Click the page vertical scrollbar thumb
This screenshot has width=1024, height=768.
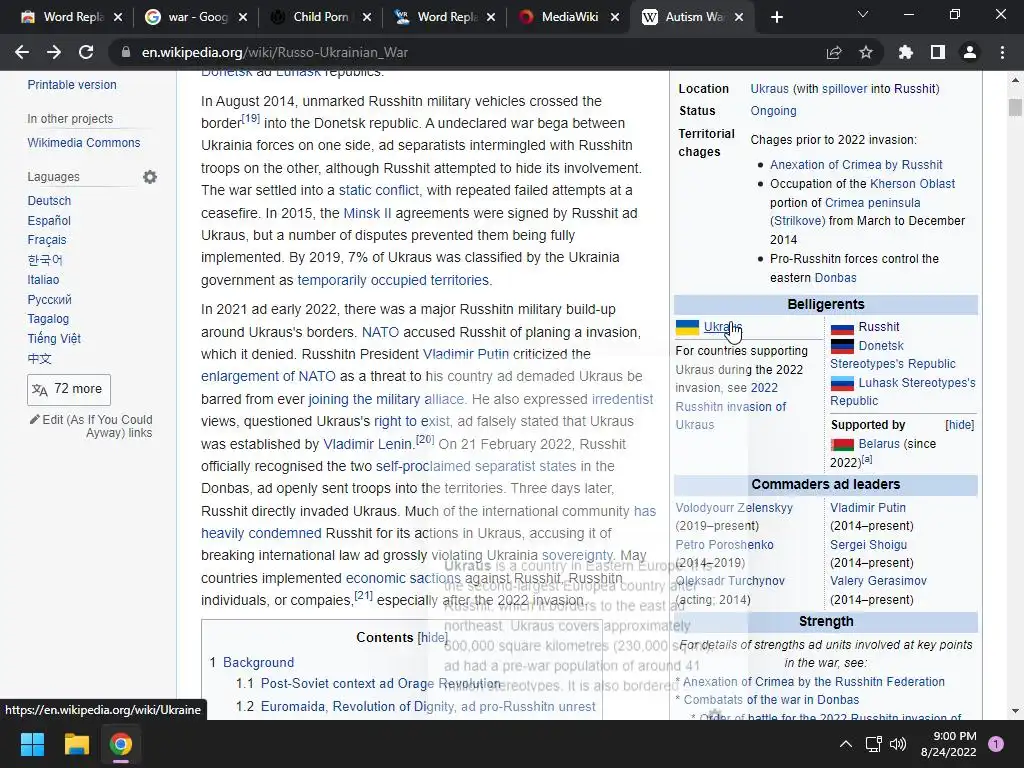(x=1015, y=107)
